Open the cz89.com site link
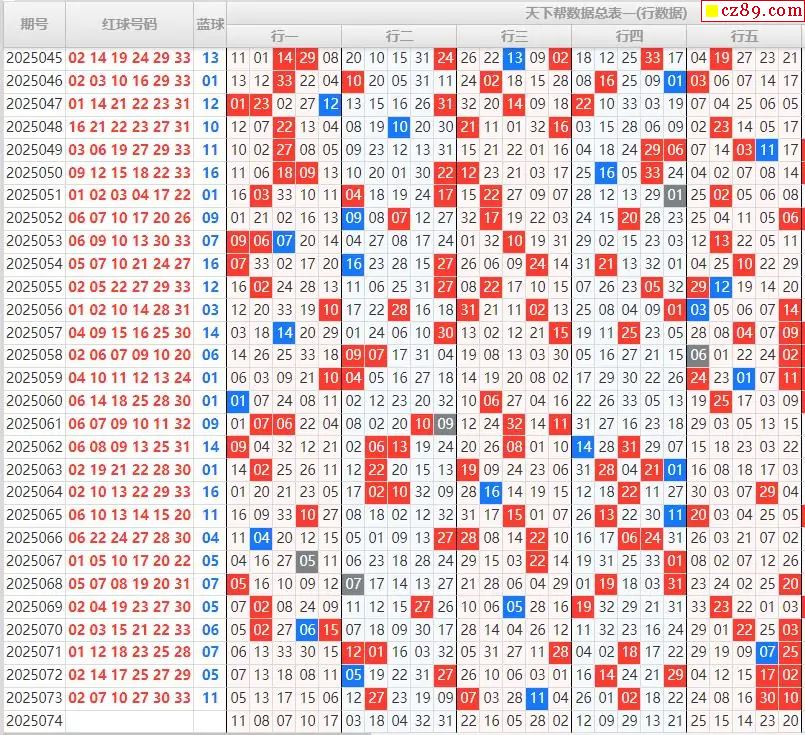Viewport: 805px width, 735px height. point(753,11)
